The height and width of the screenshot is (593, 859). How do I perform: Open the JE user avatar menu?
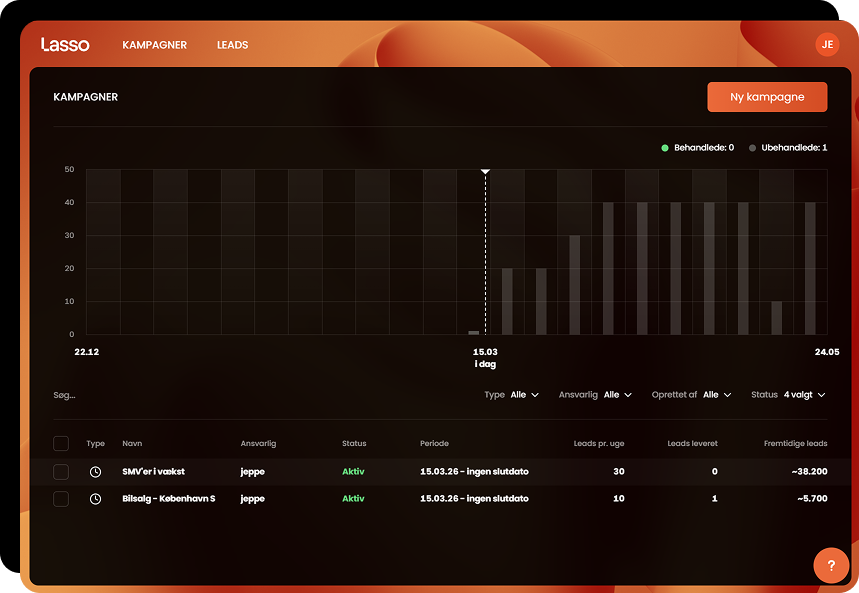click(x=826, y=44)
